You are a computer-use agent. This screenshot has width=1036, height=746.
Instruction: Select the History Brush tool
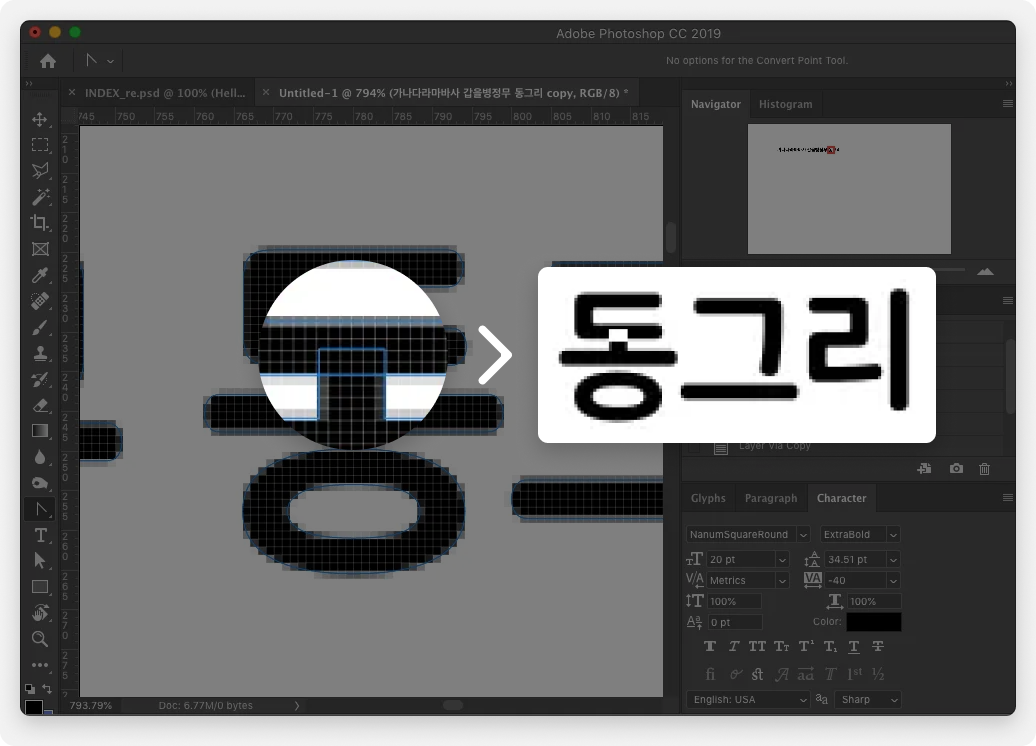40,379
